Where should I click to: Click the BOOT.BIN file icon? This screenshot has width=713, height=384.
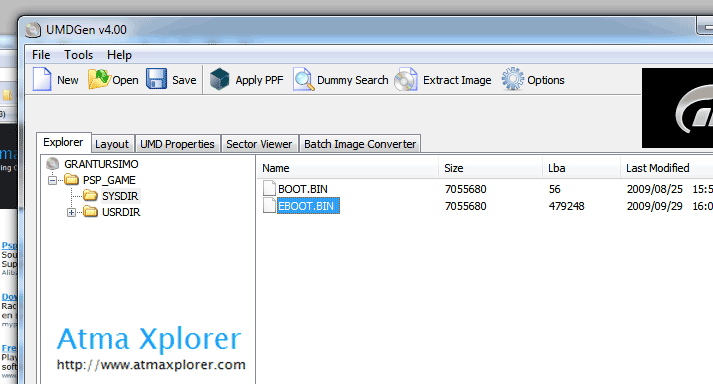click(269, 188)
